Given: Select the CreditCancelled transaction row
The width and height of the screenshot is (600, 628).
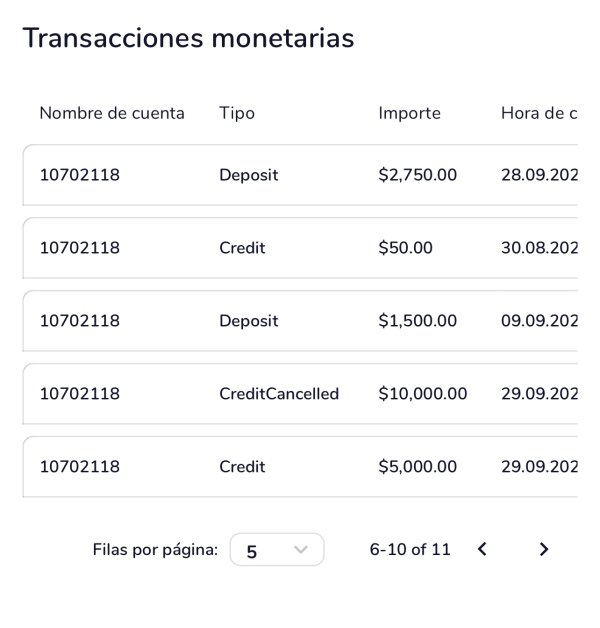Looking at the screenshot, I should tap(300, 394).
